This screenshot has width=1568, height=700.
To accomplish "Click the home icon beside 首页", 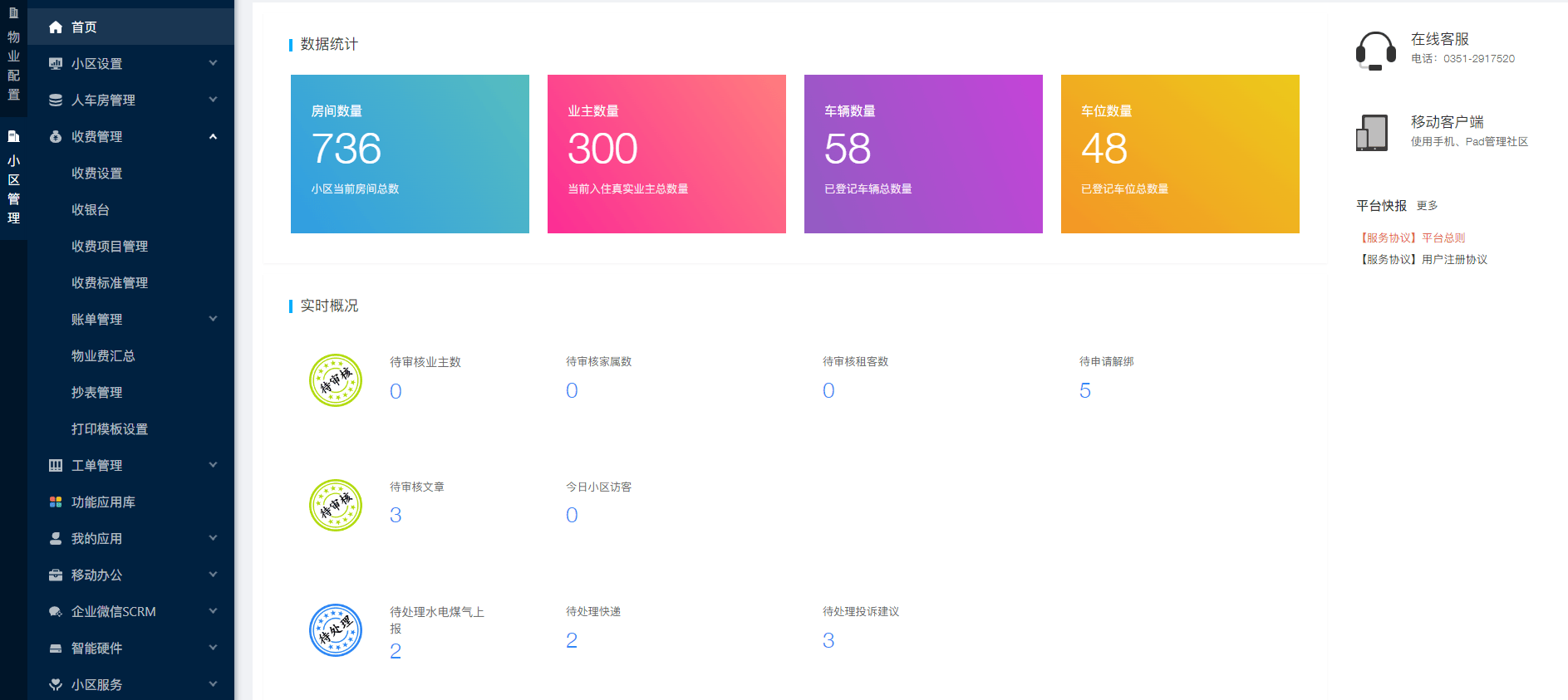I will tap(56, 27).
